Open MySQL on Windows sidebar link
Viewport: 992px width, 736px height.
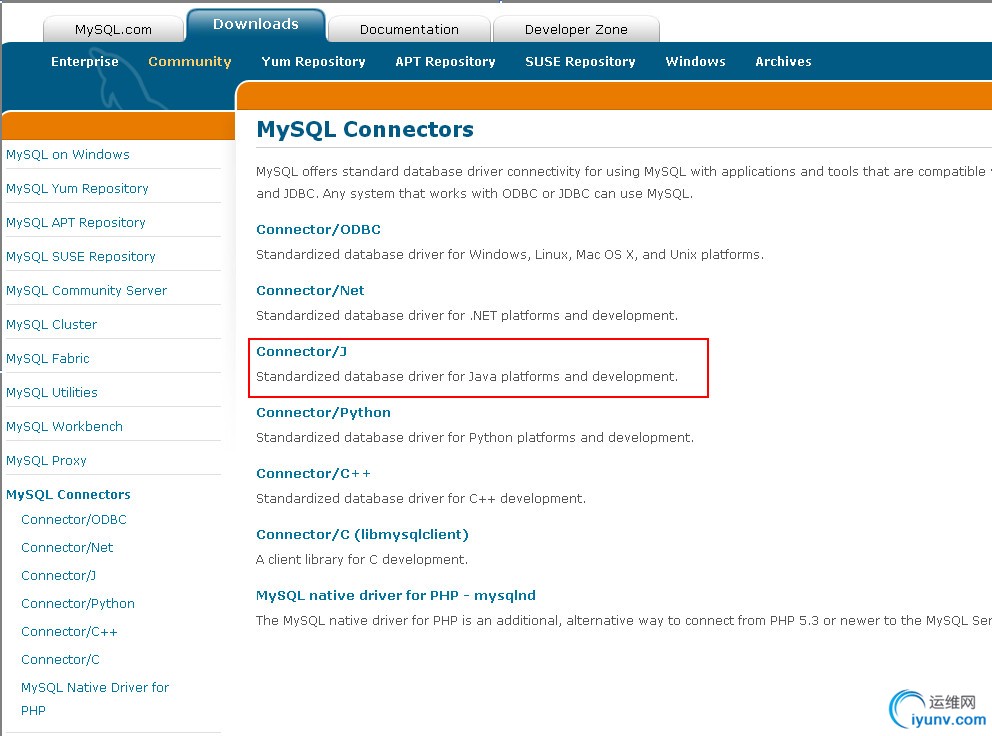68,154
